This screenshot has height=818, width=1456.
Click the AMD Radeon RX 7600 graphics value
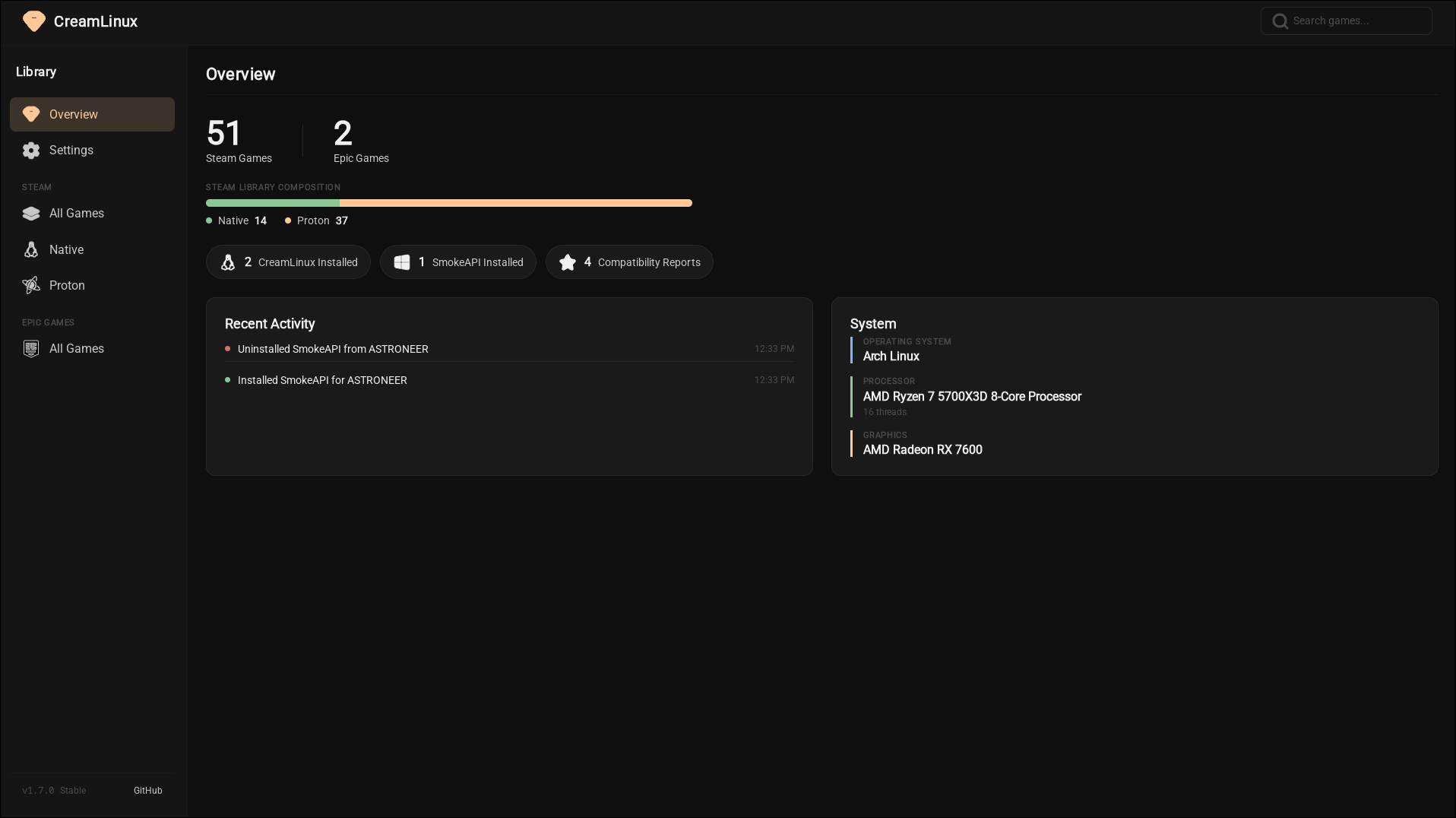923,450
